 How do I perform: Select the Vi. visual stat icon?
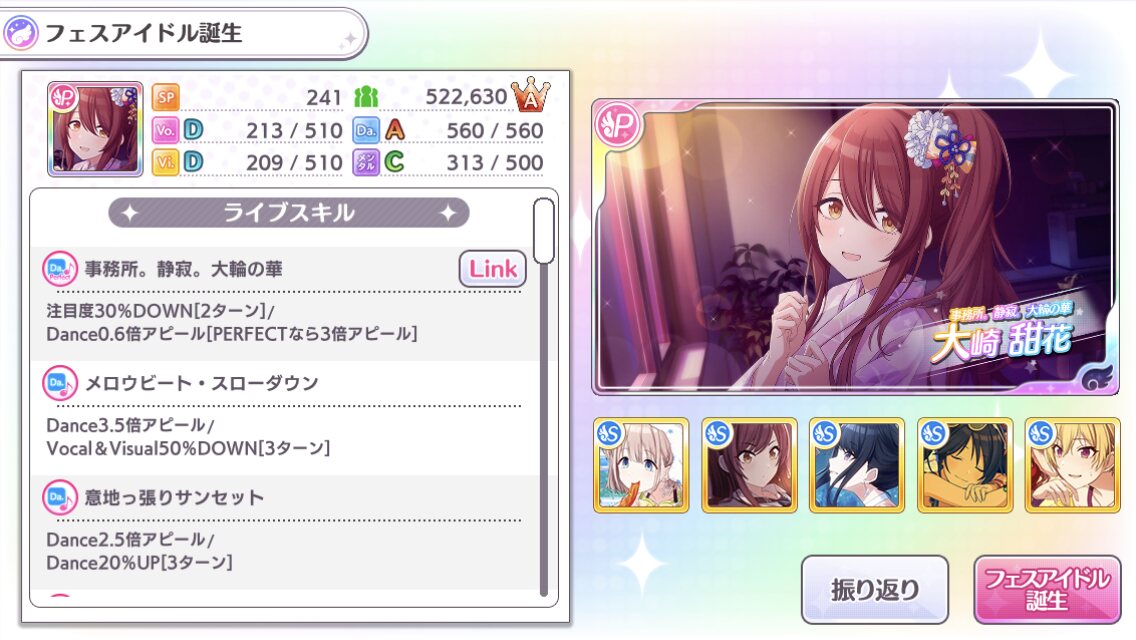[165, 162]
